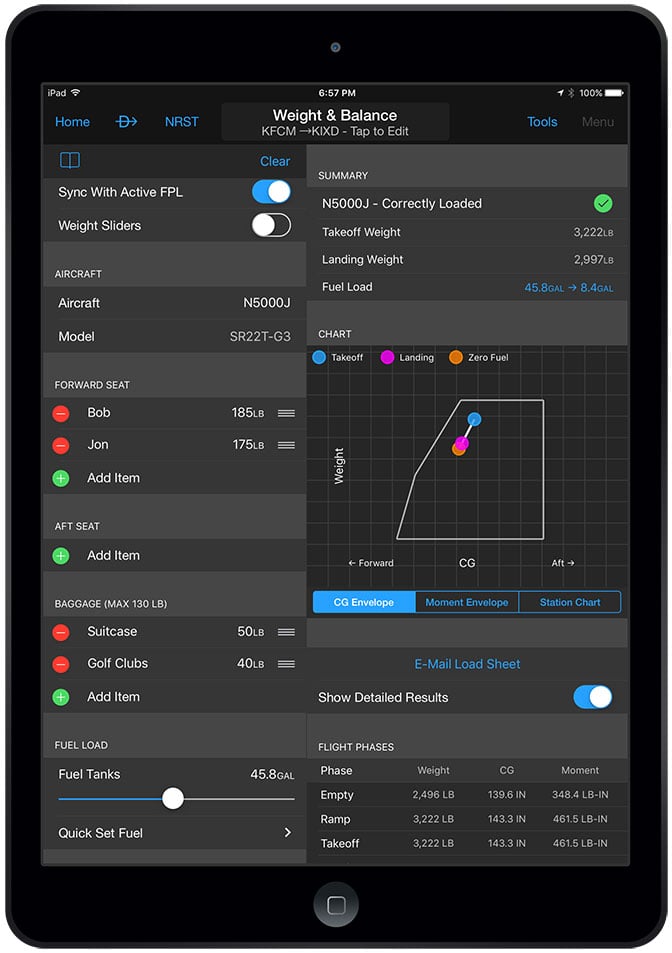Screen dimensions: 672x953
Task: Open the dimmed Menu item
Action: [x=598, y=122]
